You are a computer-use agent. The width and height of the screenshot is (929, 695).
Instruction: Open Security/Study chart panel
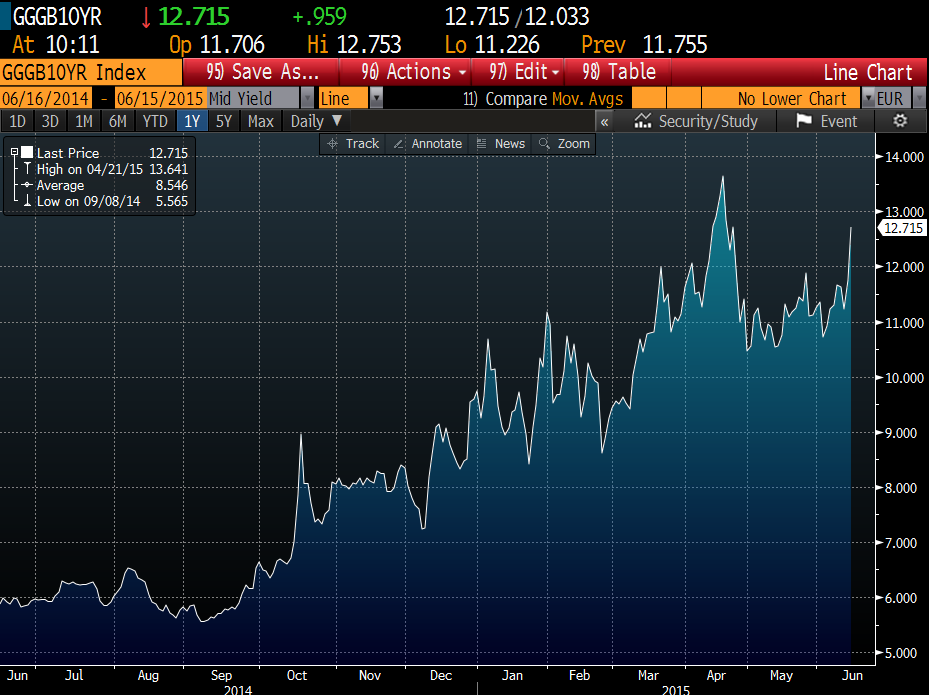coord(696,121)
